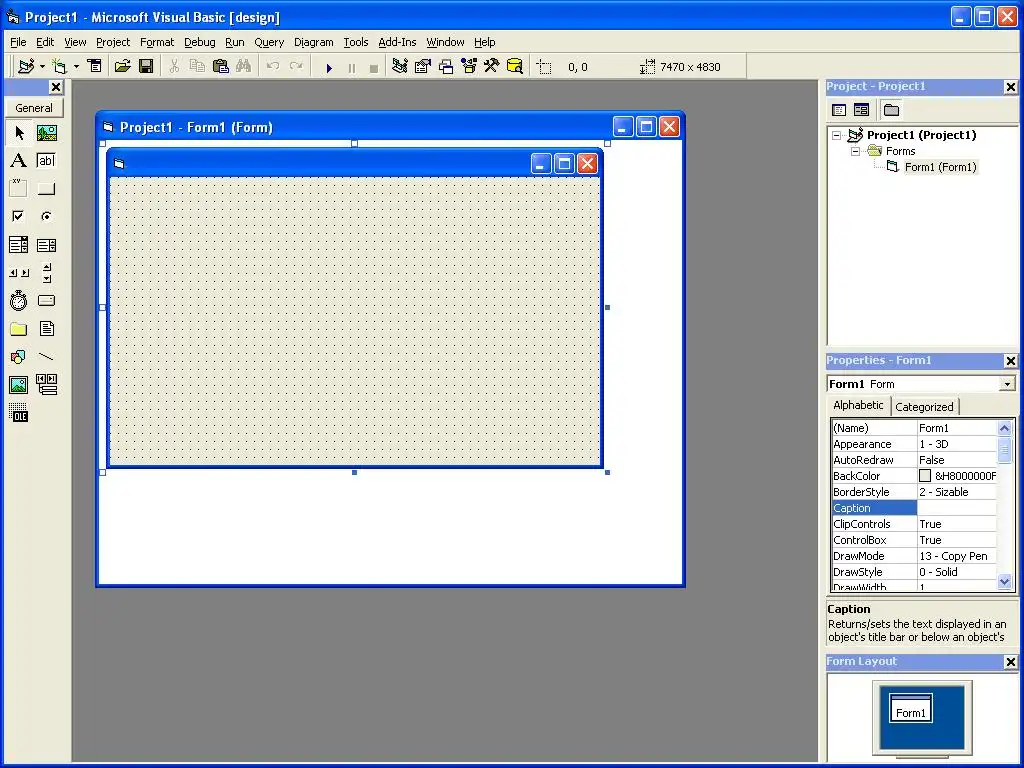Screen dimensions: 1024x768
Task: Open the Diagram menu
Action: tap(313, 42)
